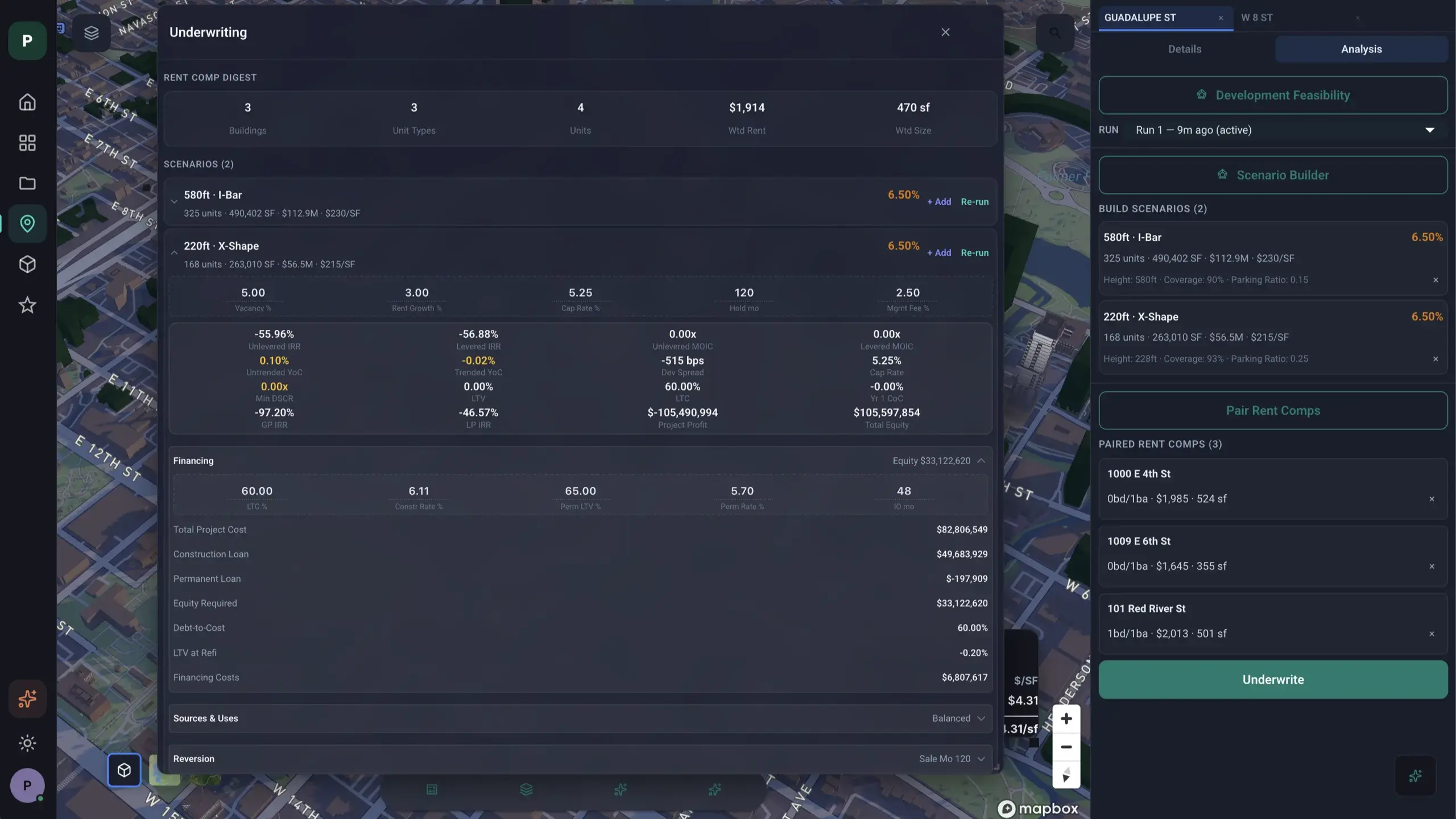Click the orange AI sparkle sidebar icon
This screenshot has width=1456, height=819.
coord(27,698)
